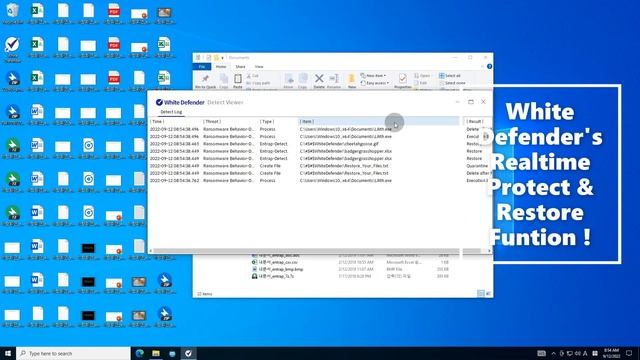The image size is (640, 360).
Task: Click the touch keyboard tray icon
Action: pos(542,353)
